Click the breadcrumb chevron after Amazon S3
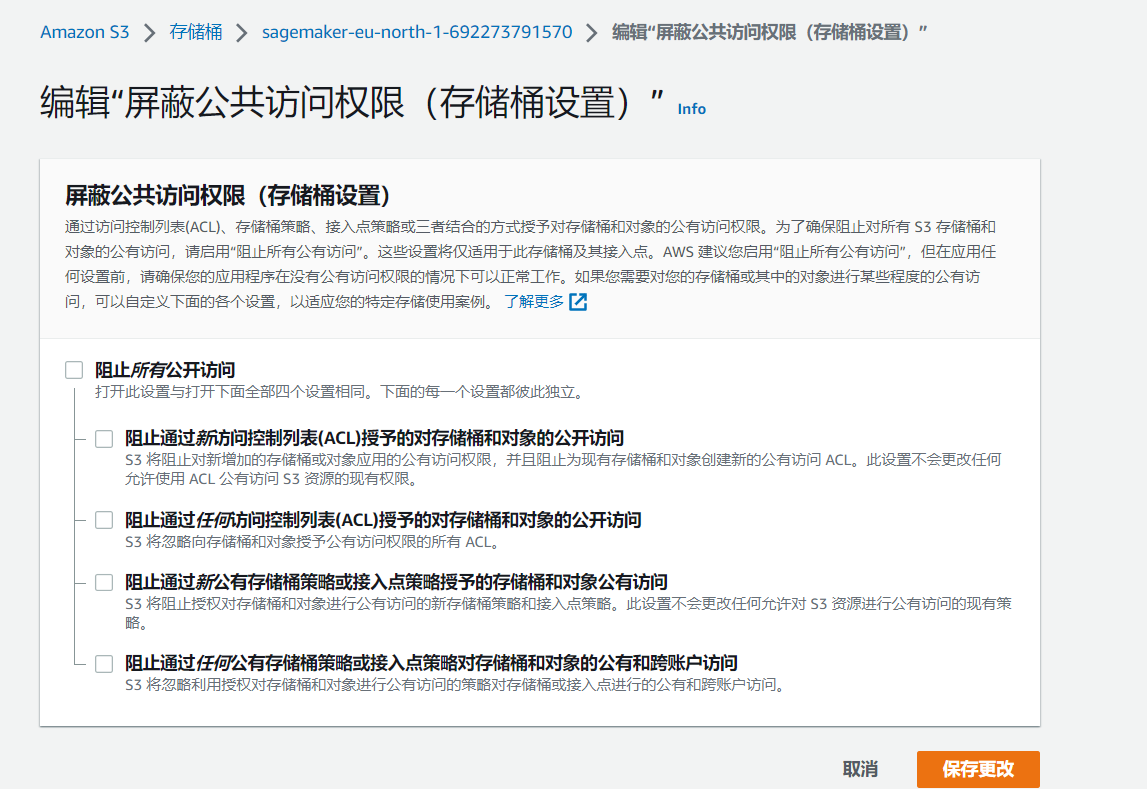Image resolution: width=1147 pixels, height=789 pixels. (149, 33)
